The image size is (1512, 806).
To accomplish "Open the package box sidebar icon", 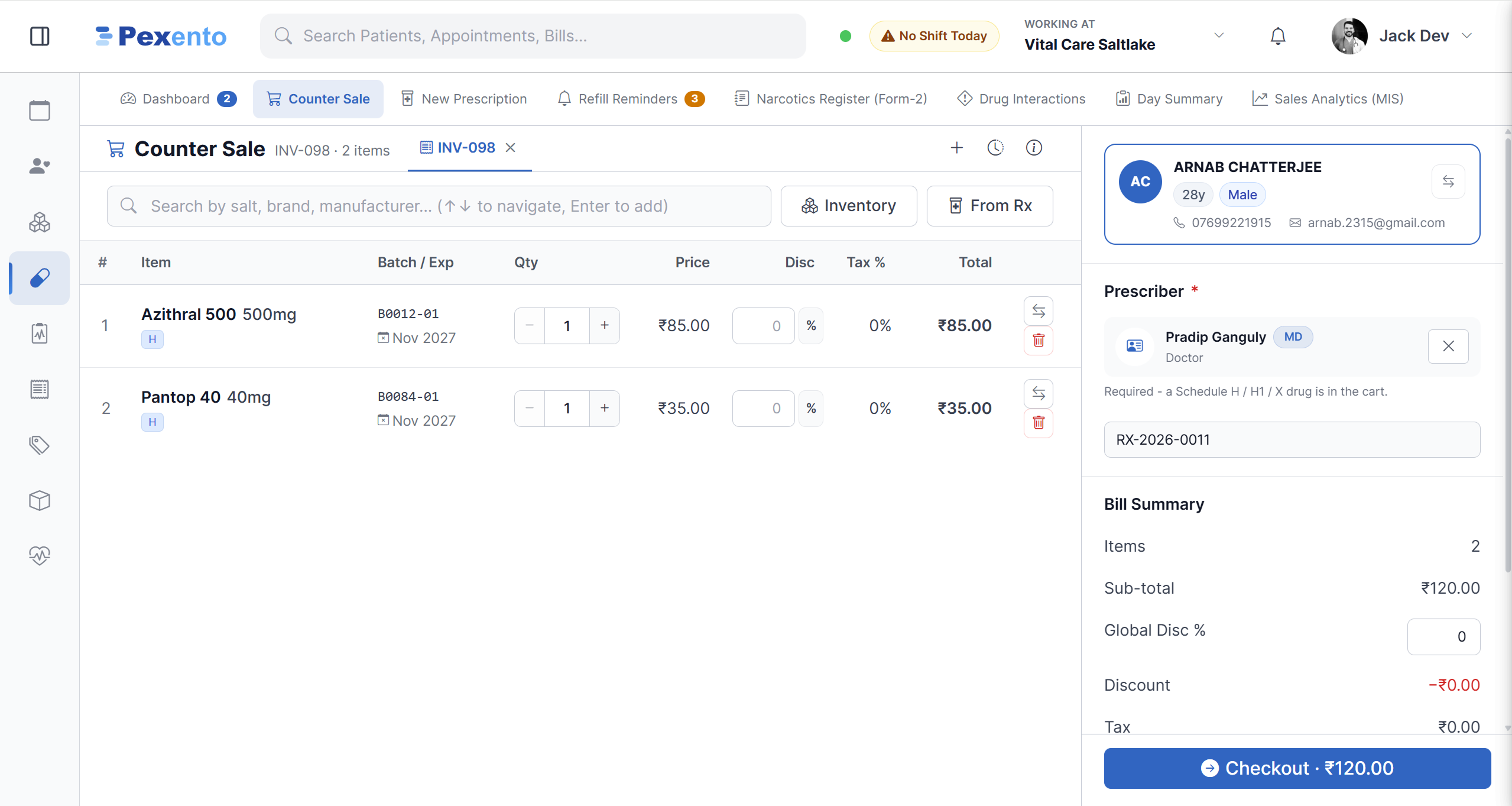I will (x=40, y=501).
